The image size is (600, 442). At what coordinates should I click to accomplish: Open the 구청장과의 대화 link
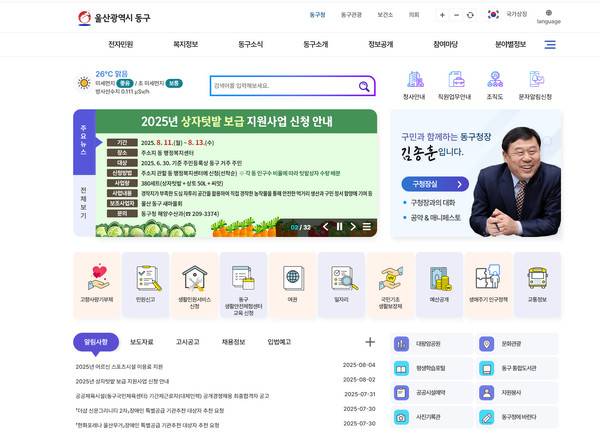click(x=433, y=202)
